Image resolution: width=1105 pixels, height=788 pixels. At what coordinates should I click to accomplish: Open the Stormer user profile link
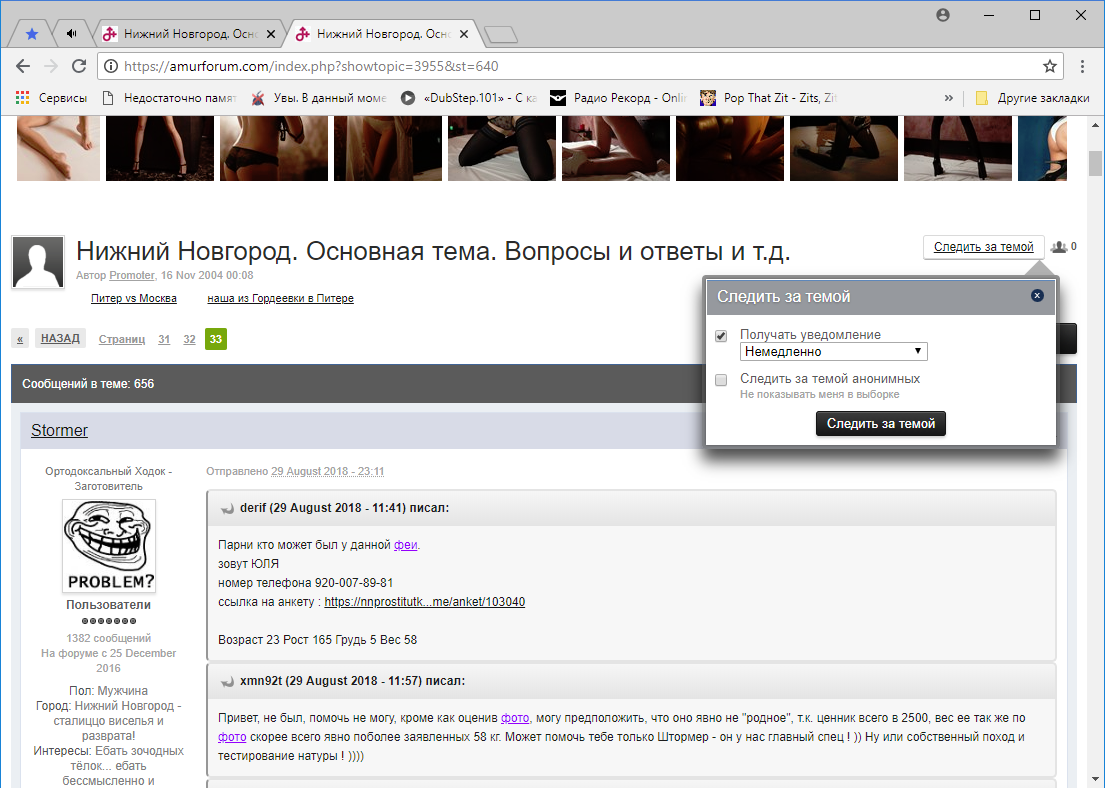(59, 431)
